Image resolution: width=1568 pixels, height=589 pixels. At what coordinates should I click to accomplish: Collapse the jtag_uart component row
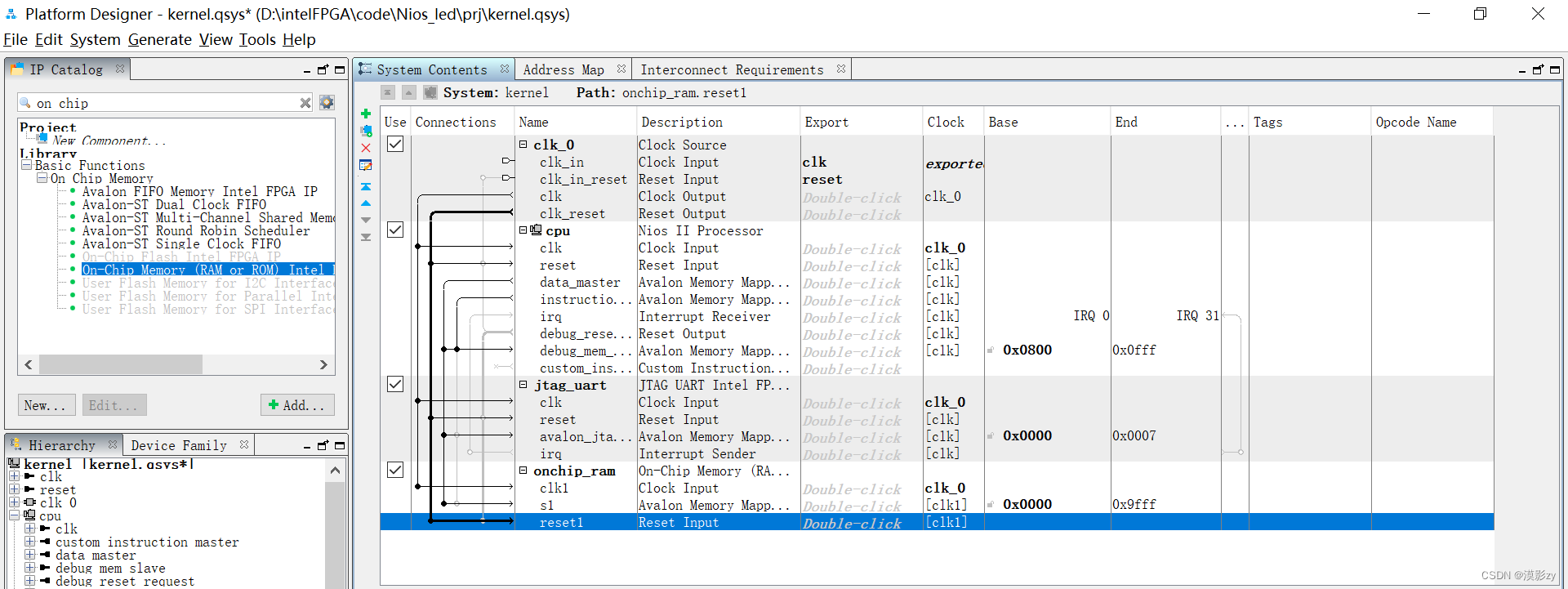tap(523, 384)
